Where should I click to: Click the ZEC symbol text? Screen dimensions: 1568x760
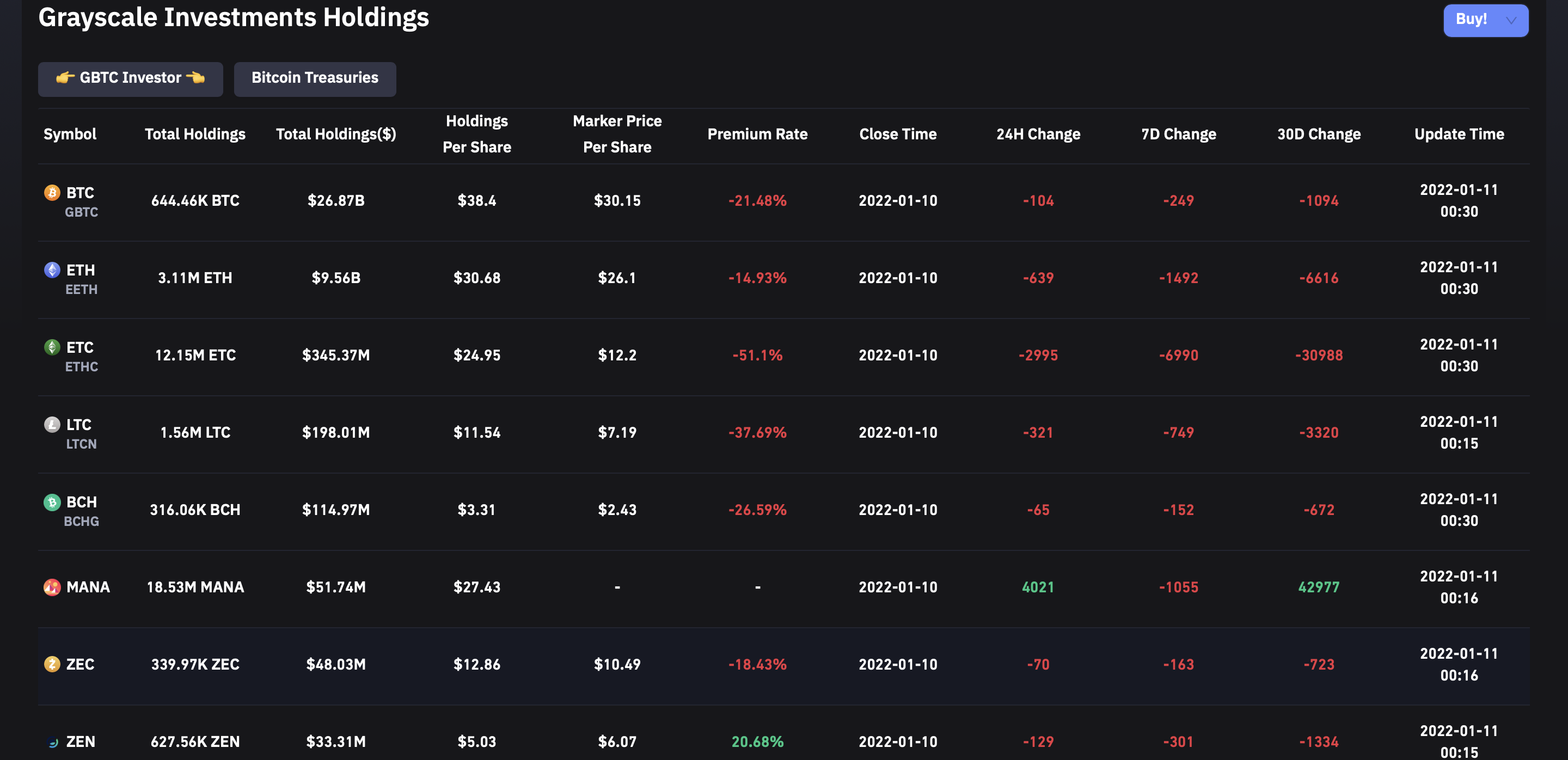pyautogui.click(x=79, y=665)
